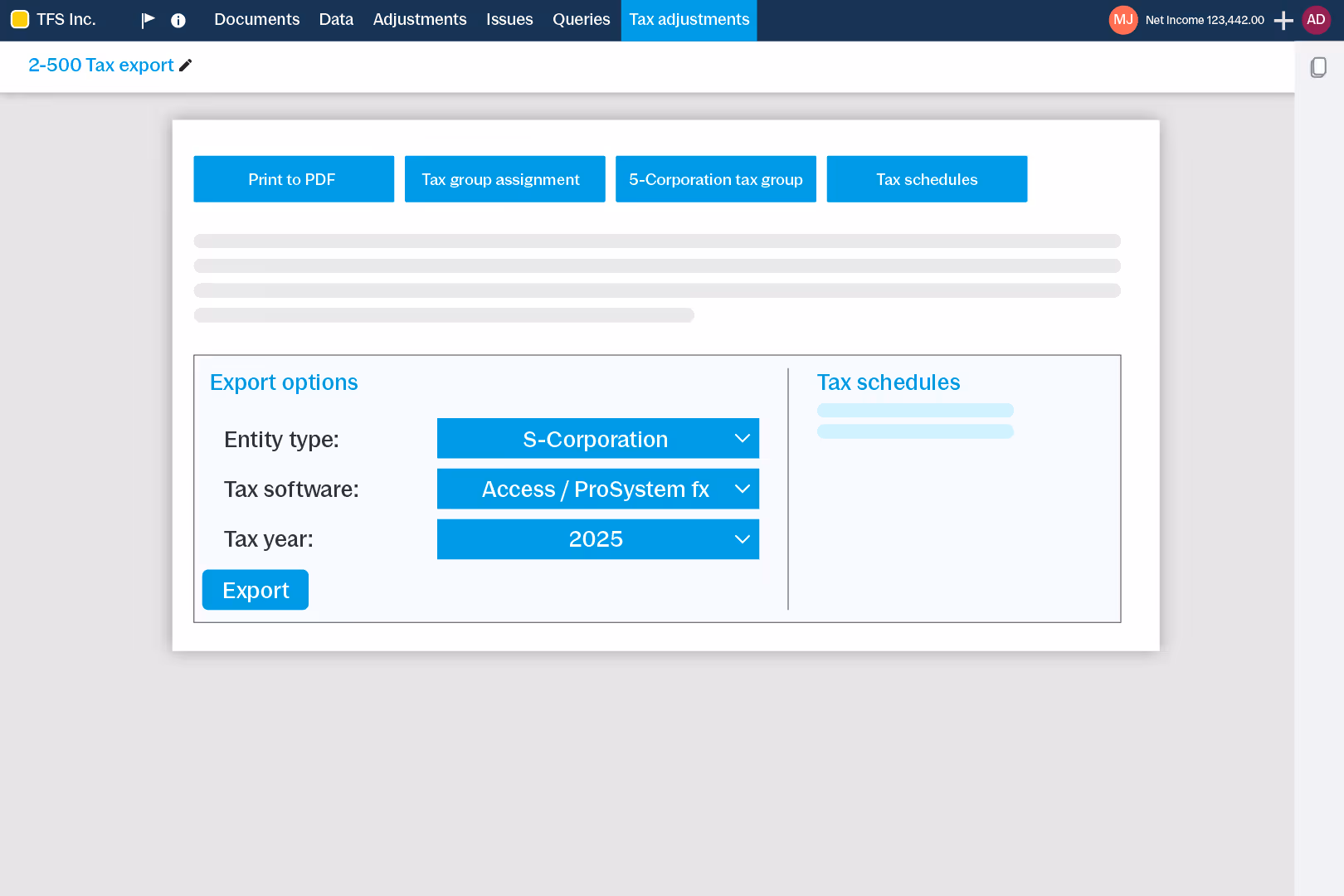
Task: Click the flag icon in the top bar
Action: [149, 19]
